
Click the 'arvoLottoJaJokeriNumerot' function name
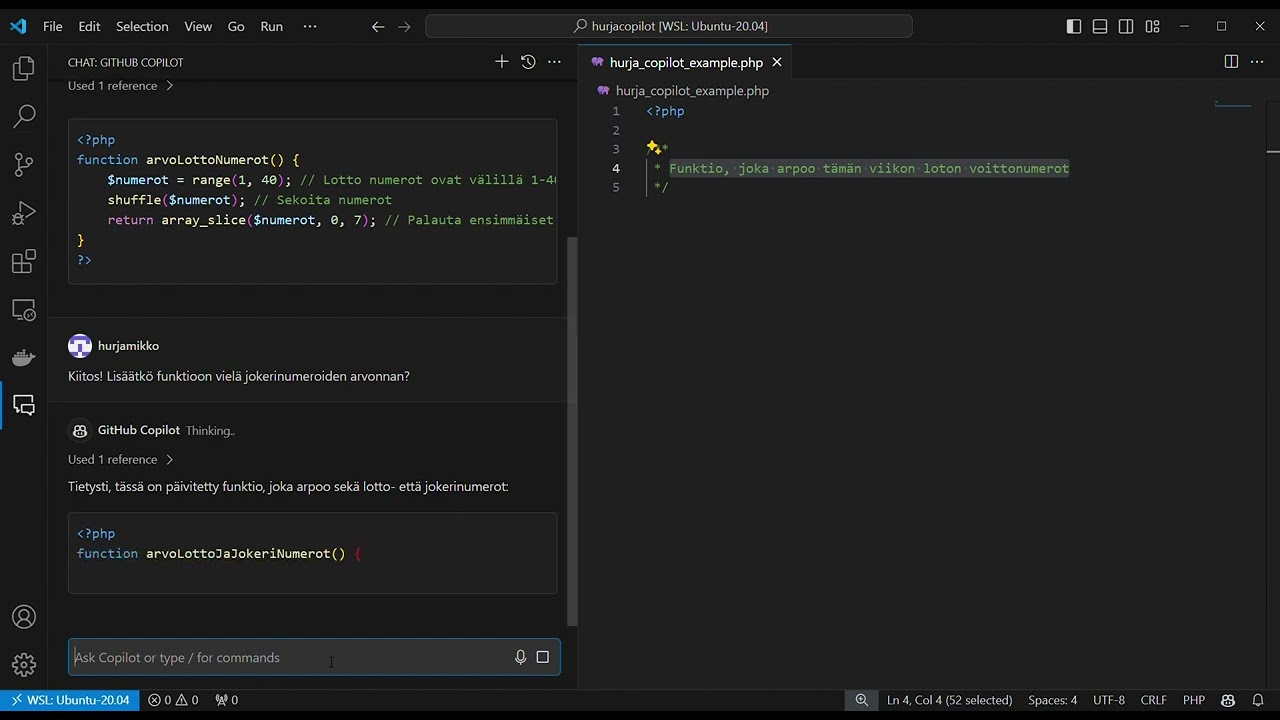[238, 553]
